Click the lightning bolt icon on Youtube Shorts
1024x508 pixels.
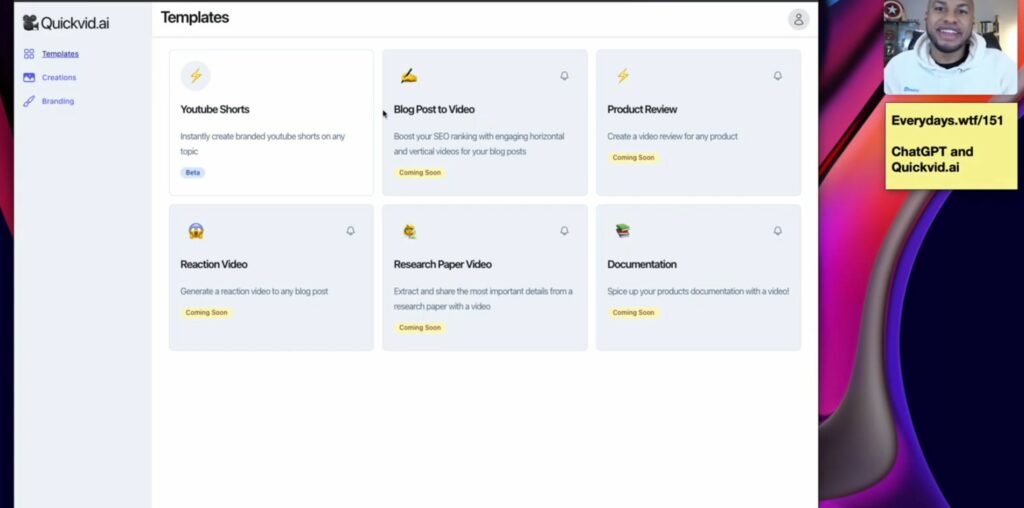[x=195, y=76]
